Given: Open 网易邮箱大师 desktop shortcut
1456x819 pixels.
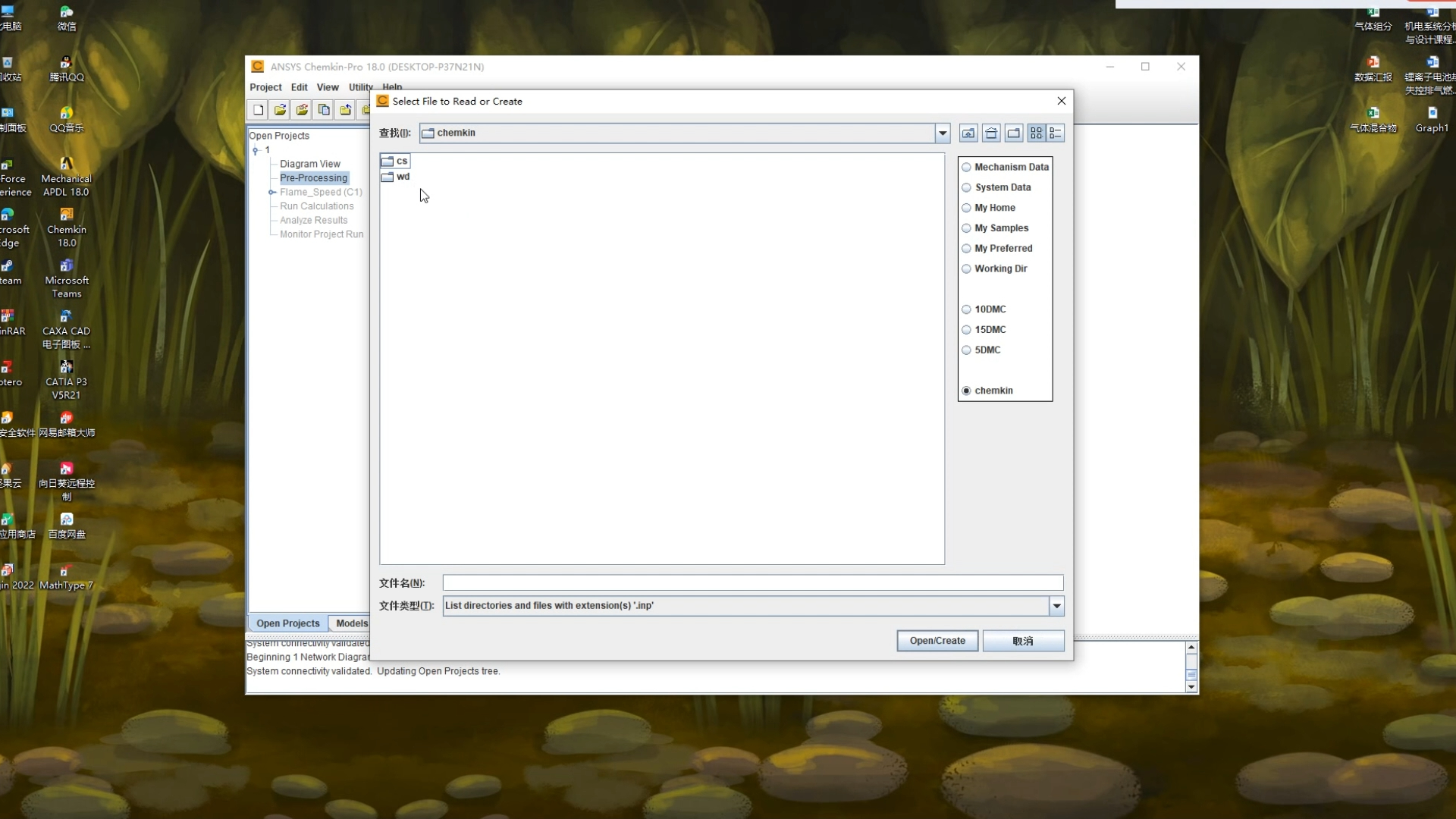Looking at the screenshot, I should [67, 425].
